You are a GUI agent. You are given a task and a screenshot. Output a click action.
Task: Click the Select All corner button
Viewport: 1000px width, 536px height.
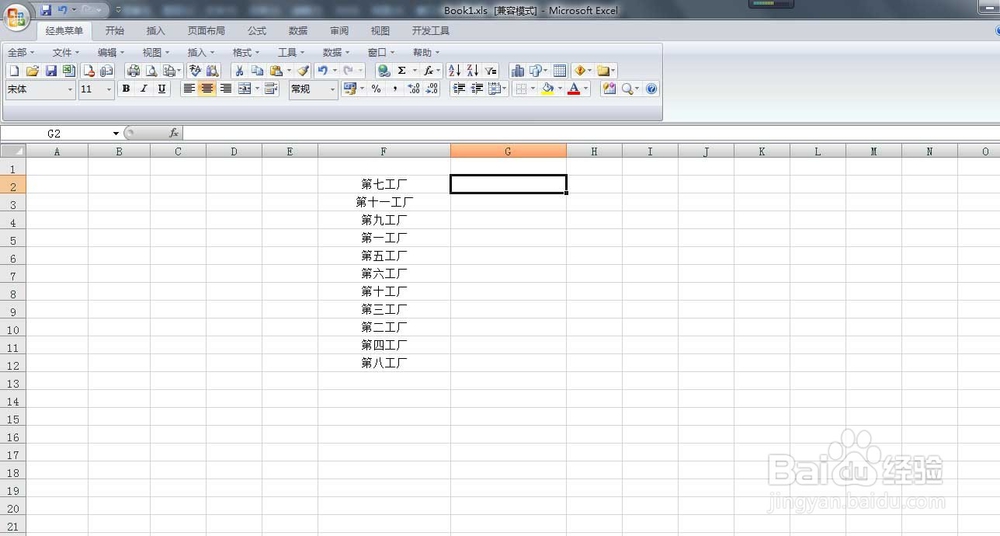(x=13, y=151)
